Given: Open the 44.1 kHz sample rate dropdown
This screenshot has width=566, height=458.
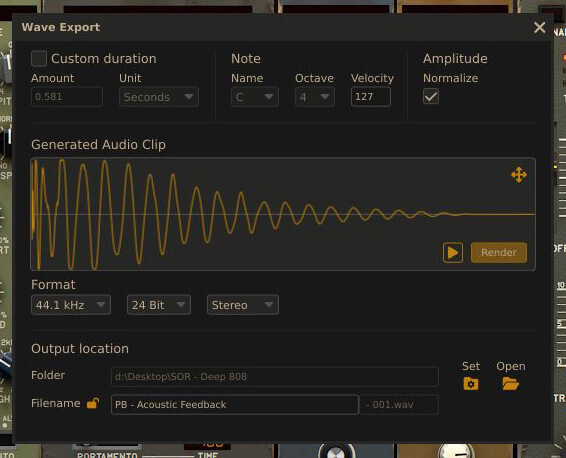Looking at the screenshot, I should [x=71, y=305].
